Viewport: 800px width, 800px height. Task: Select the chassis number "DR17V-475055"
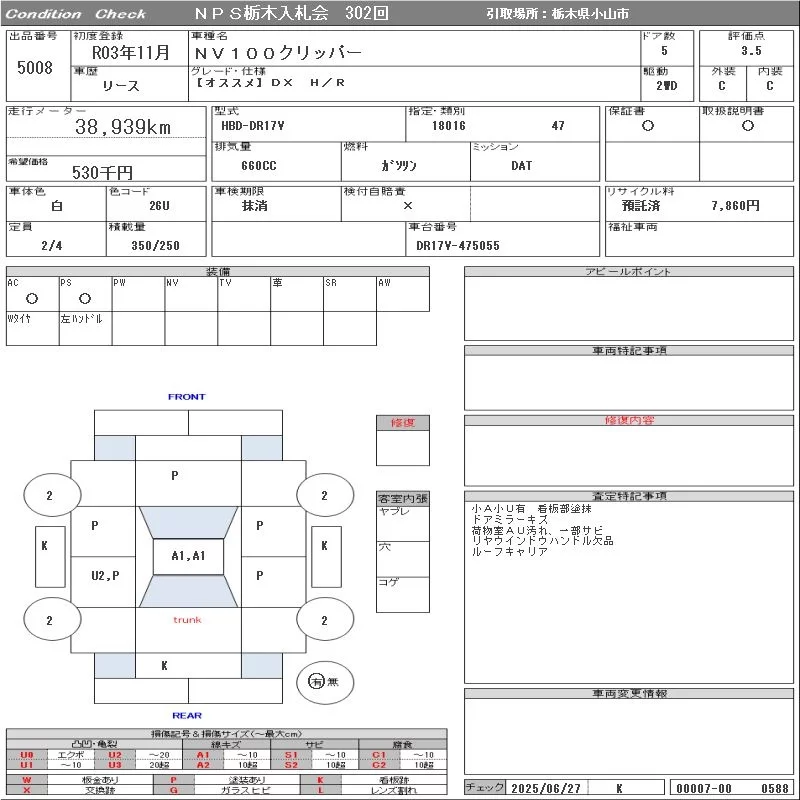coord(458,245)
